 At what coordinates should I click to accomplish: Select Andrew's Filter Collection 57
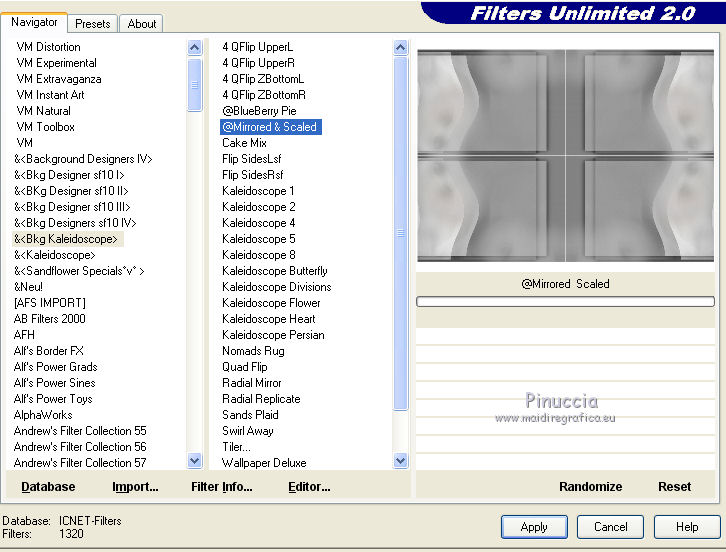pos(80,463)
